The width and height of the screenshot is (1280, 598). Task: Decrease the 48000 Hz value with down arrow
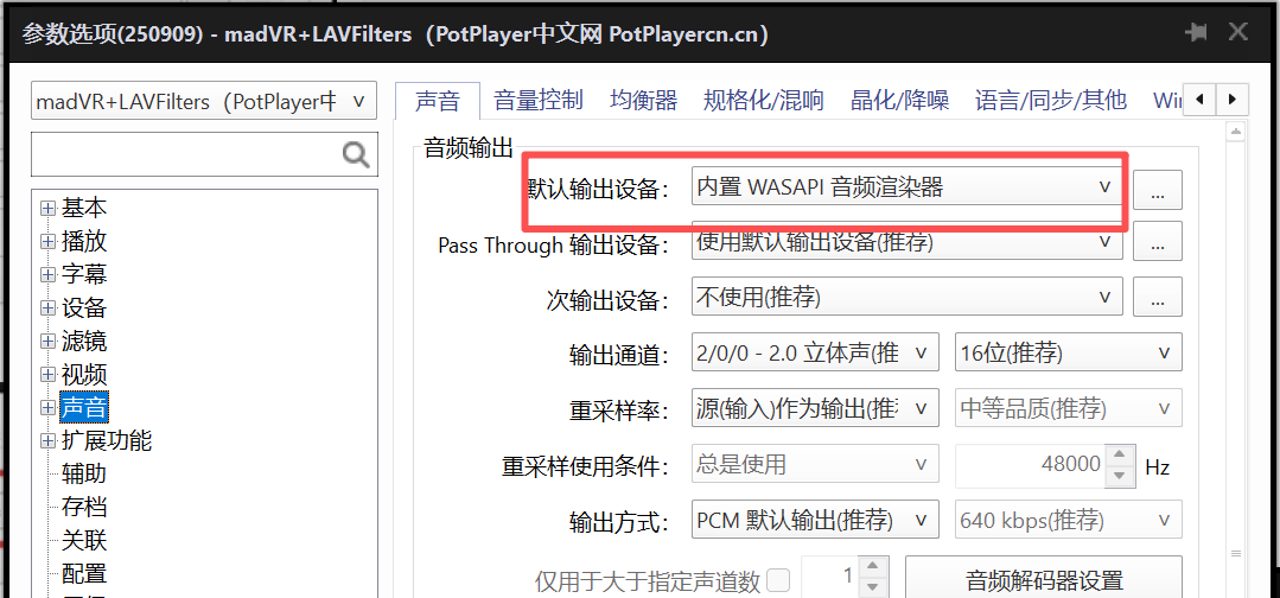tap(1121, 475)
